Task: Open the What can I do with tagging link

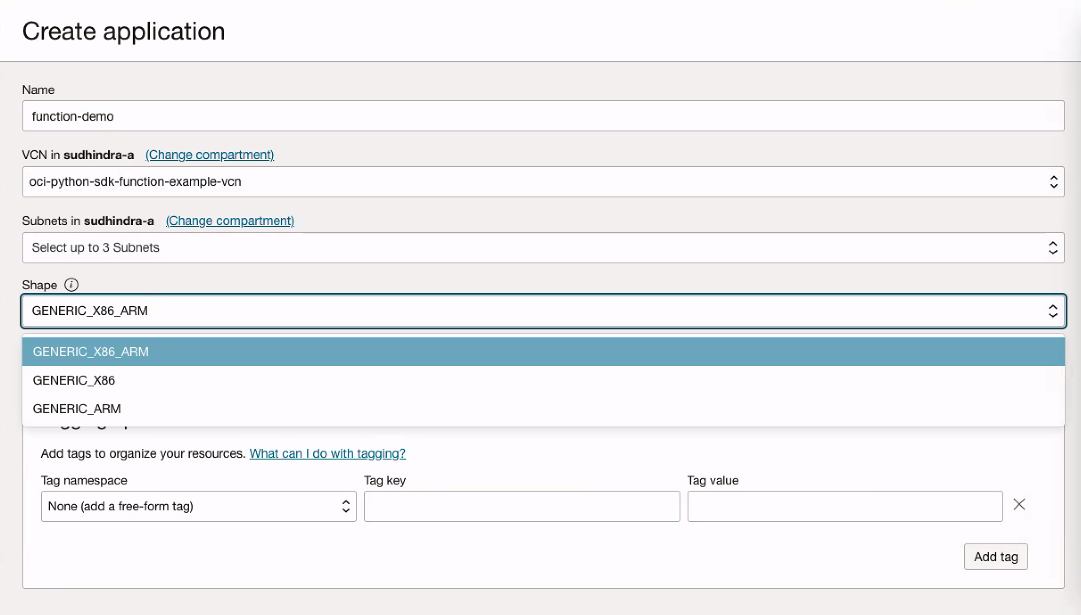Action: (327, 453)
